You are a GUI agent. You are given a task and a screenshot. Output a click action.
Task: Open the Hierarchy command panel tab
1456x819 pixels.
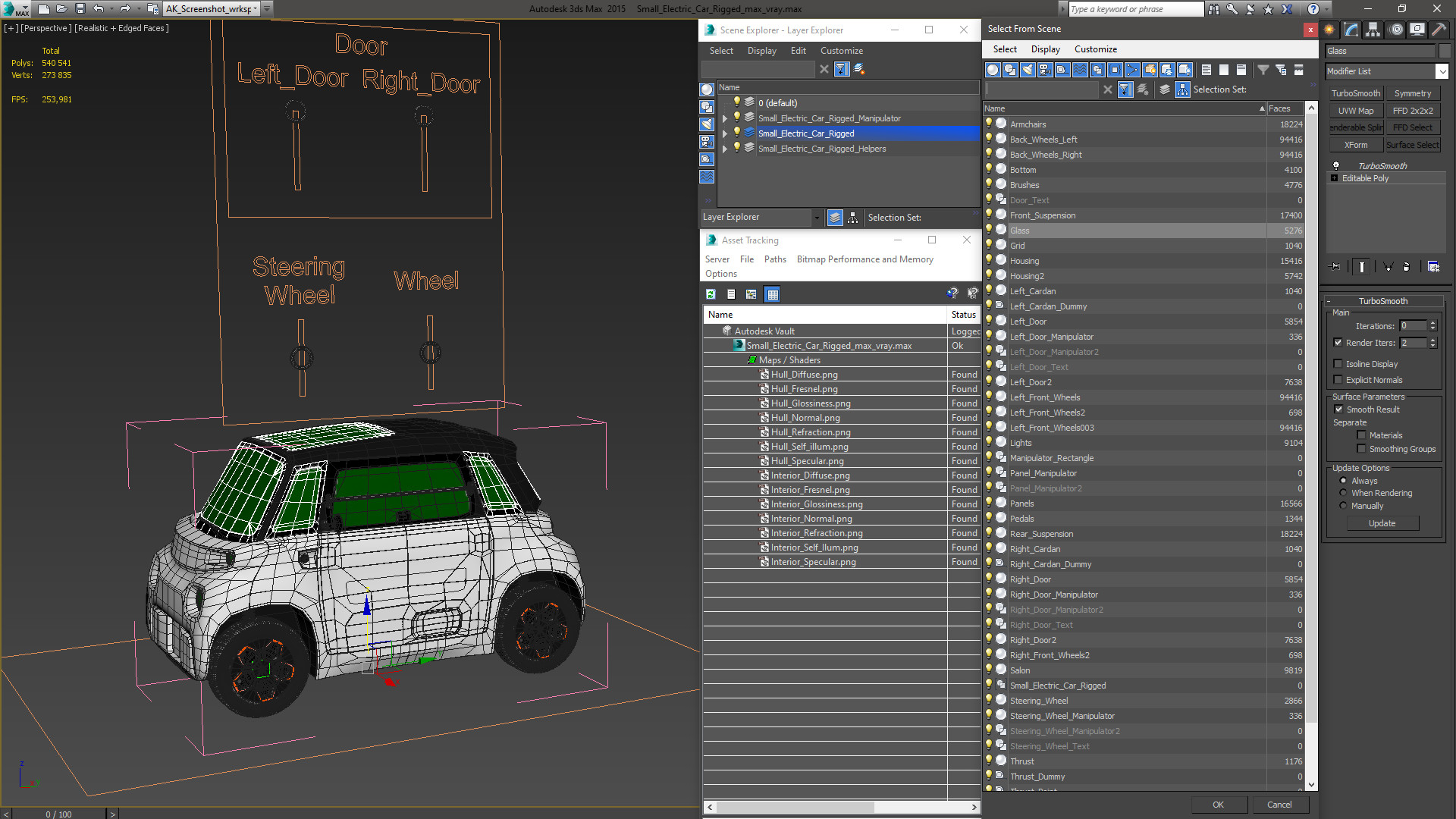click(x=1373, y=30)
